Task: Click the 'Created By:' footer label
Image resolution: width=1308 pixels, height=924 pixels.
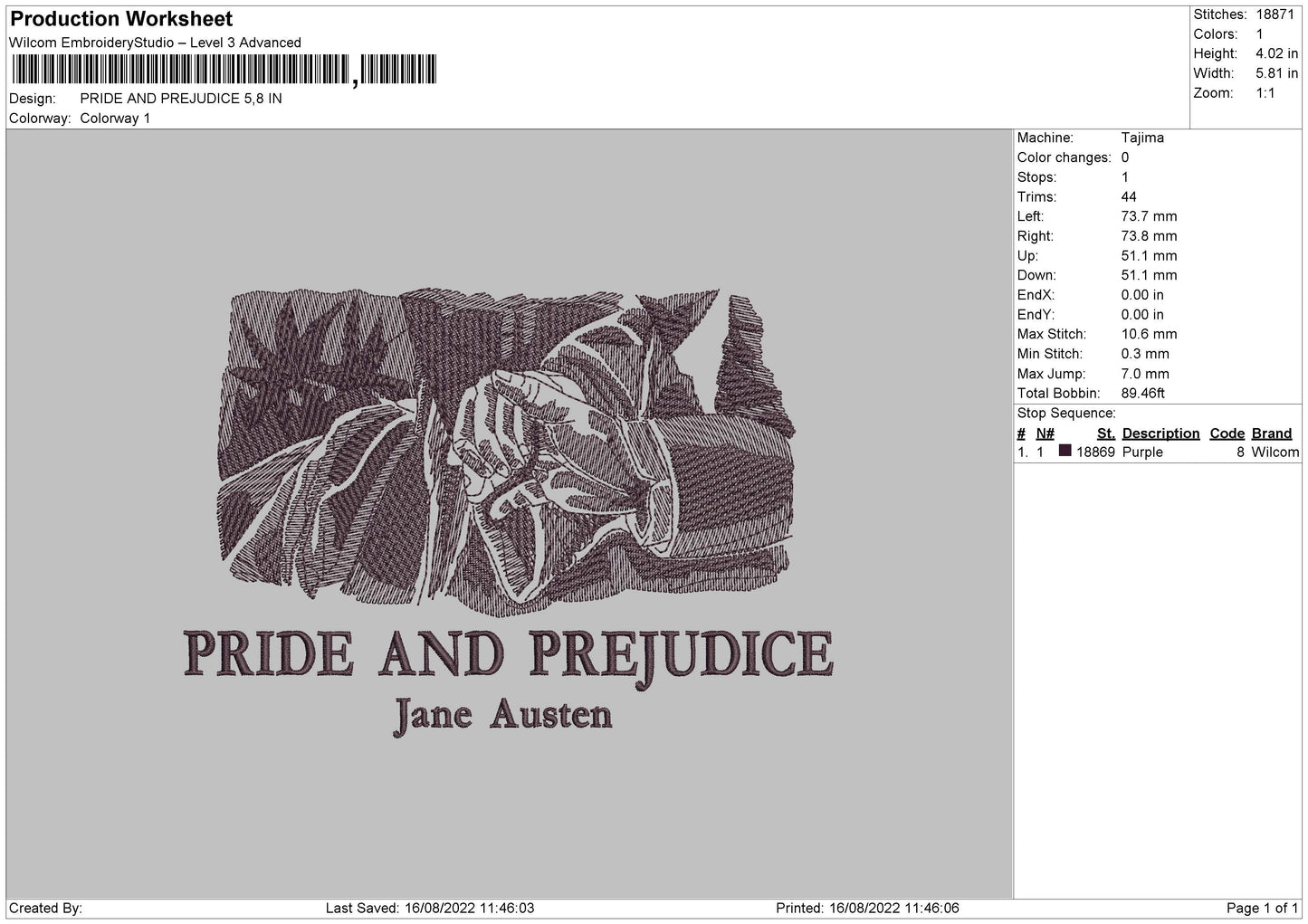Action: 45,908
